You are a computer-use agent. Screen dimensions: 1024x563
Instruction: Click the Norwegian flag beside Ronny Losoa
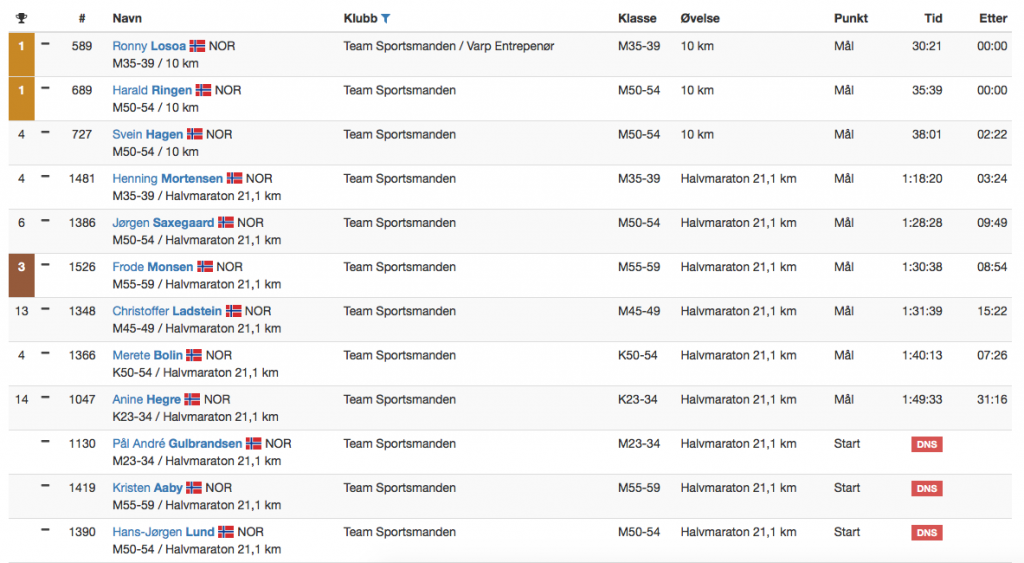coord(197,46)
